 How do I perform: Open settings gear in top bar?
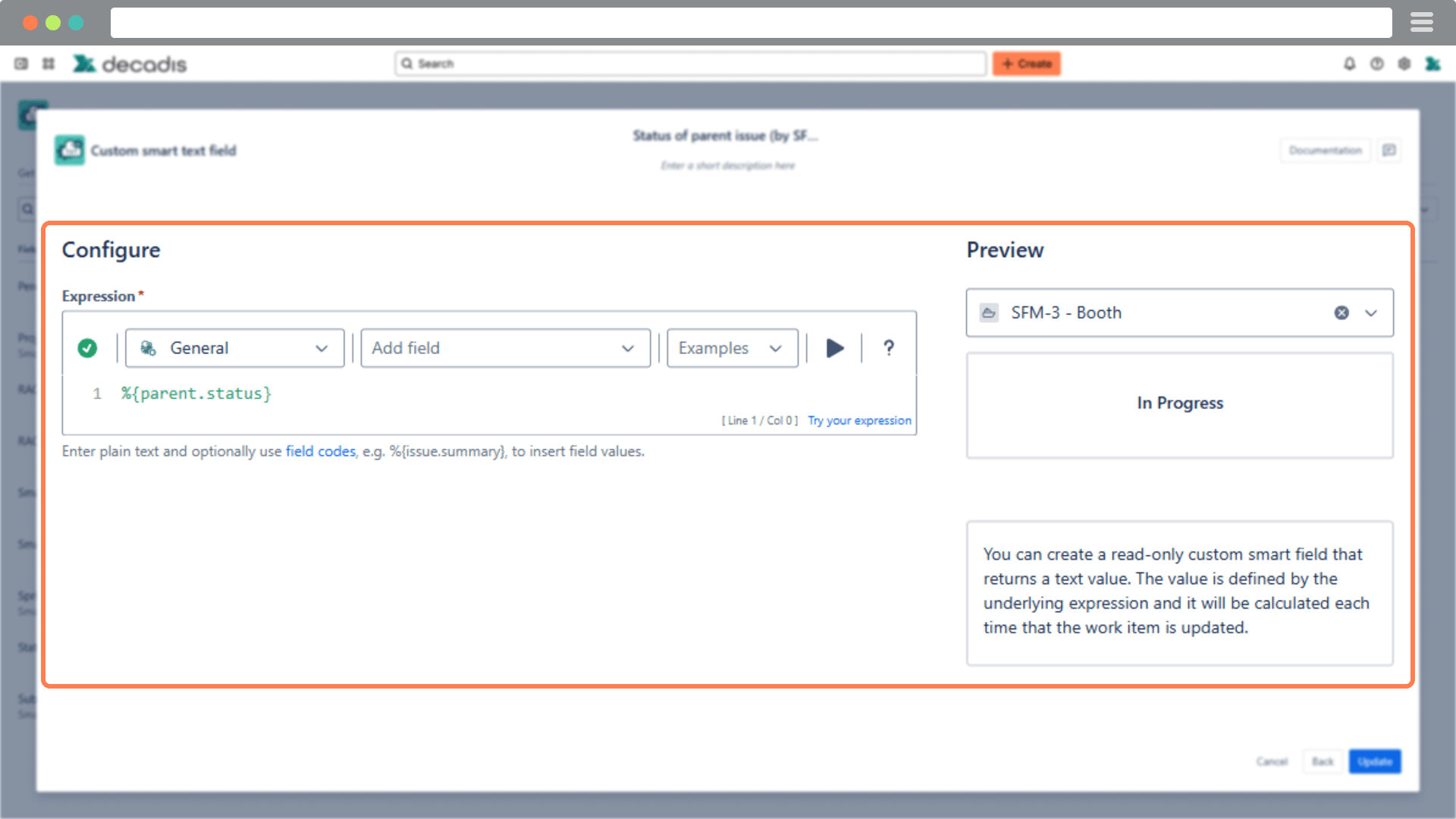1404,64
